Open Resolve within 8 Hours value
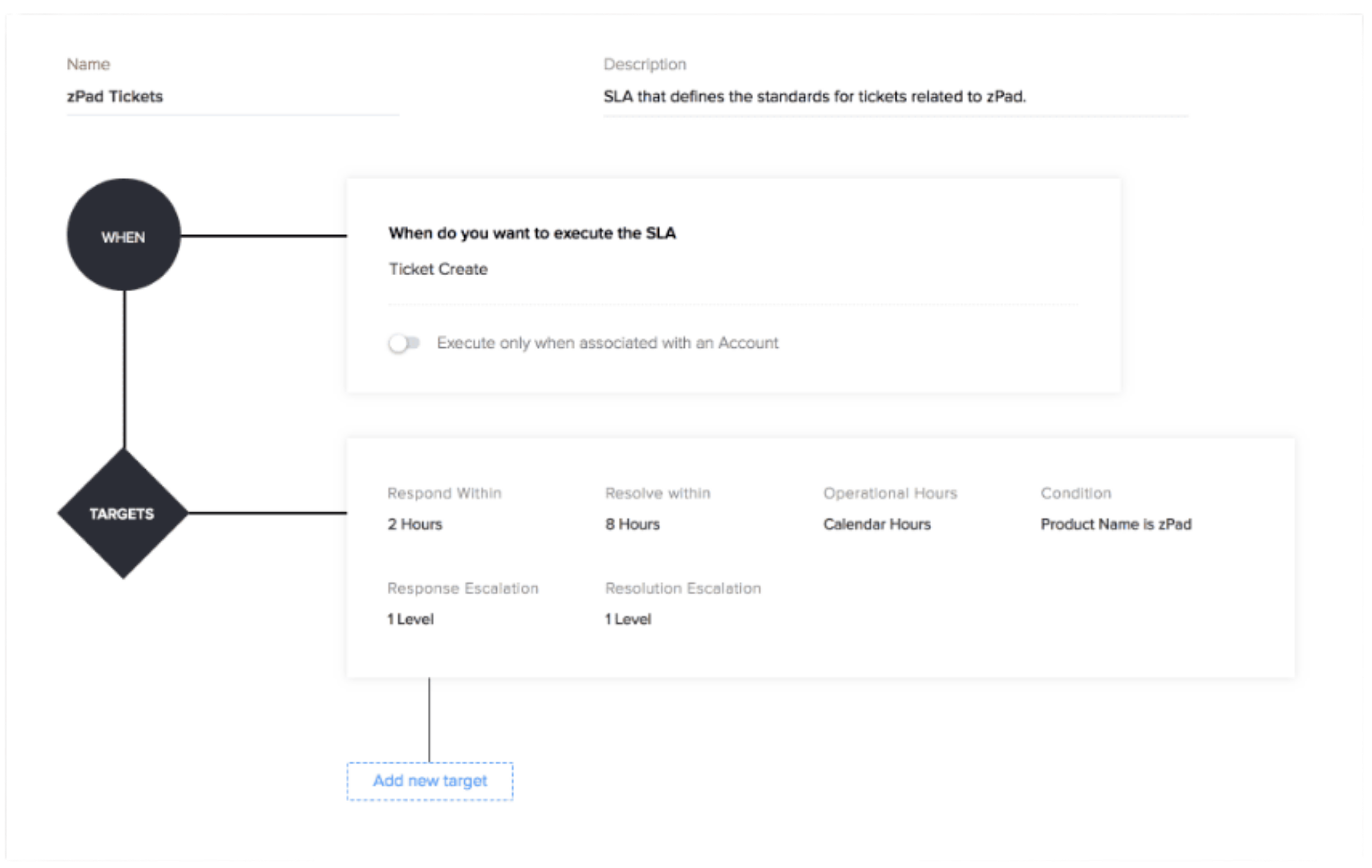Image resolution: width=1372 pixels, height=868 pixels. (632, 525)
